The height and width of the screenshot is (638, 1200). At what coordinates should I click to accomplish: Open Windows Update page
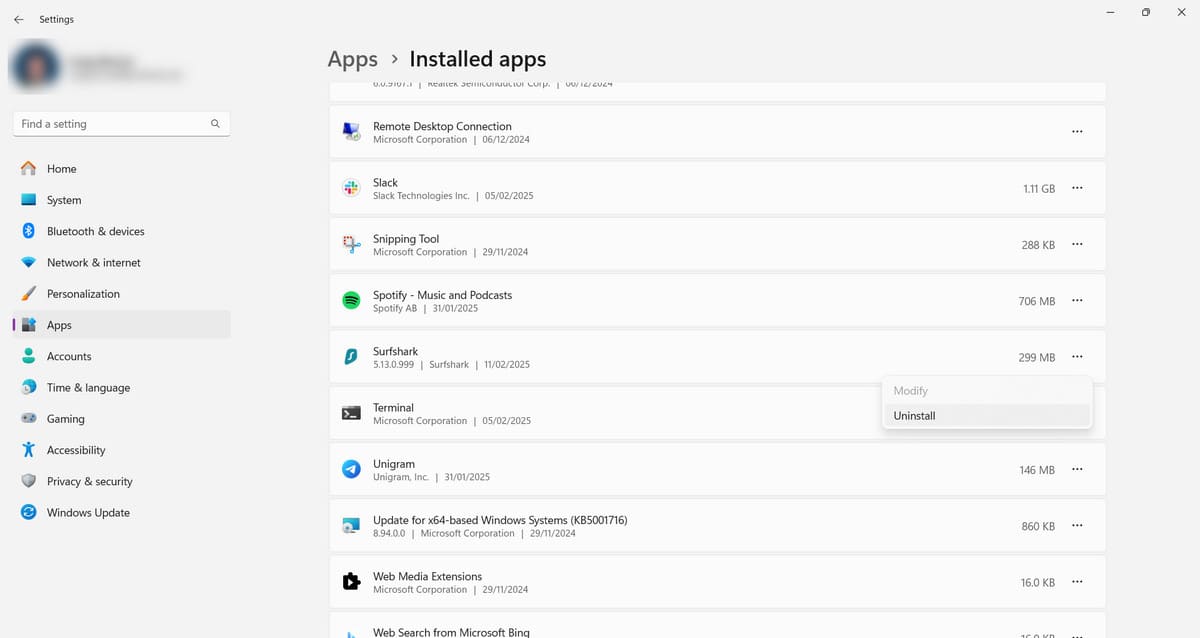click(x=121, y=512)
